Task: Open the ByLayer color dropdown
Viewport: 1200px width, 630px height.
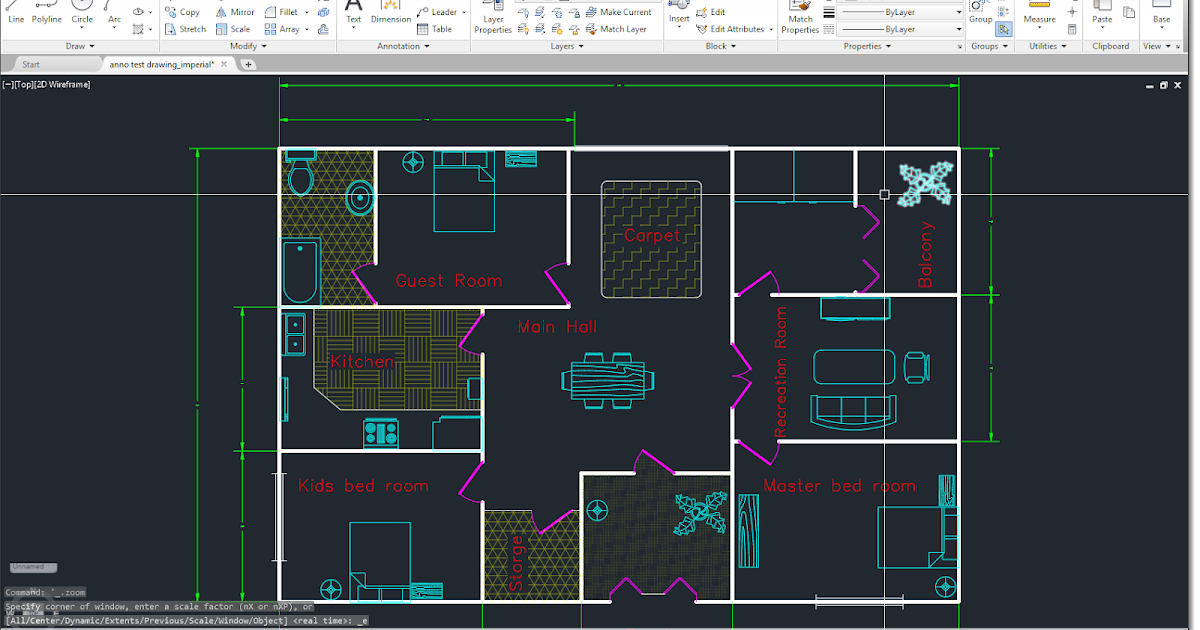Action: pos(900,14)
